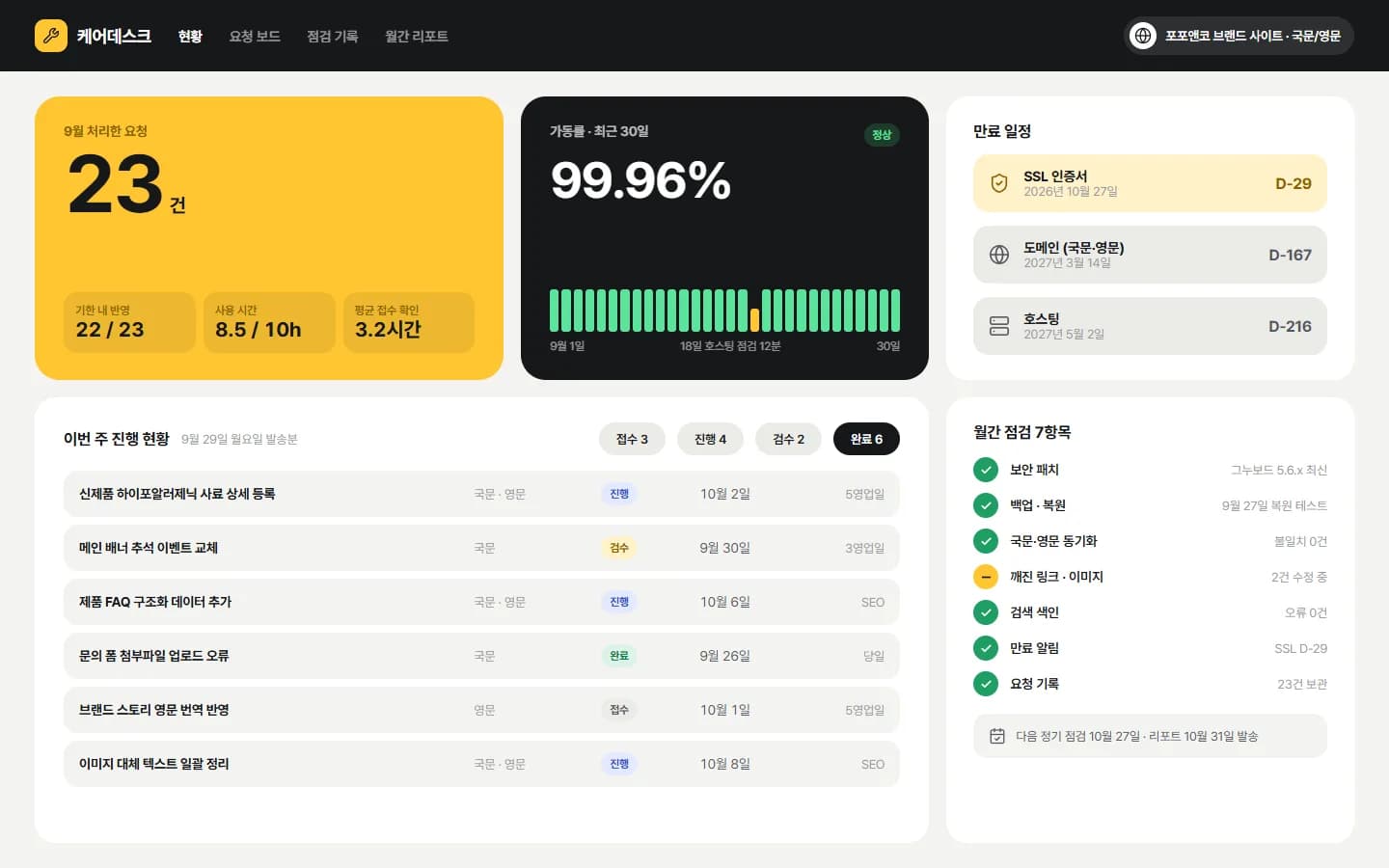Open the 메인 배너 추석 이벤트 교체 request
Viewport: 1389px width, 868px height.
click(x=481, y=548)
